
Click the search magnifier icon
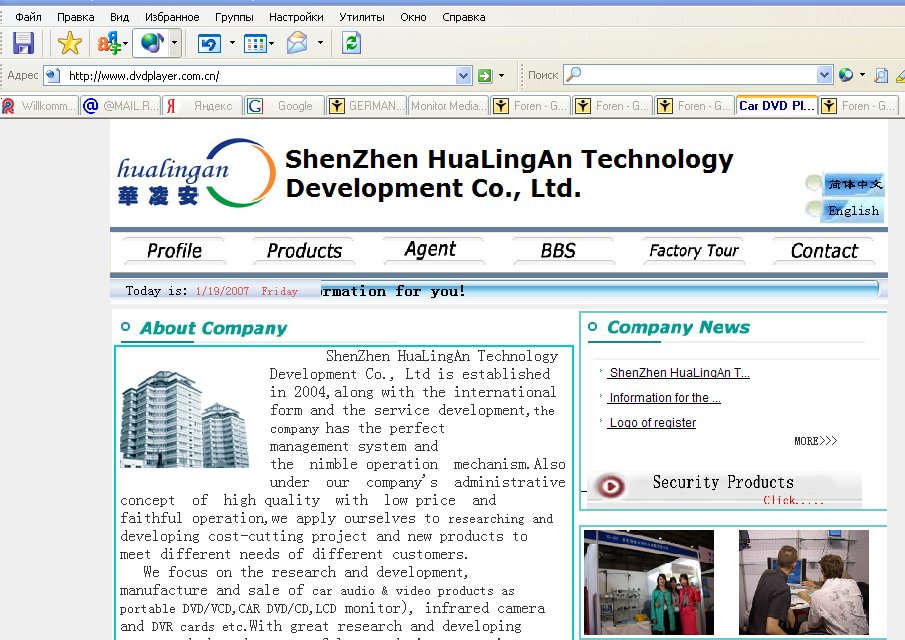pos(573,74)
